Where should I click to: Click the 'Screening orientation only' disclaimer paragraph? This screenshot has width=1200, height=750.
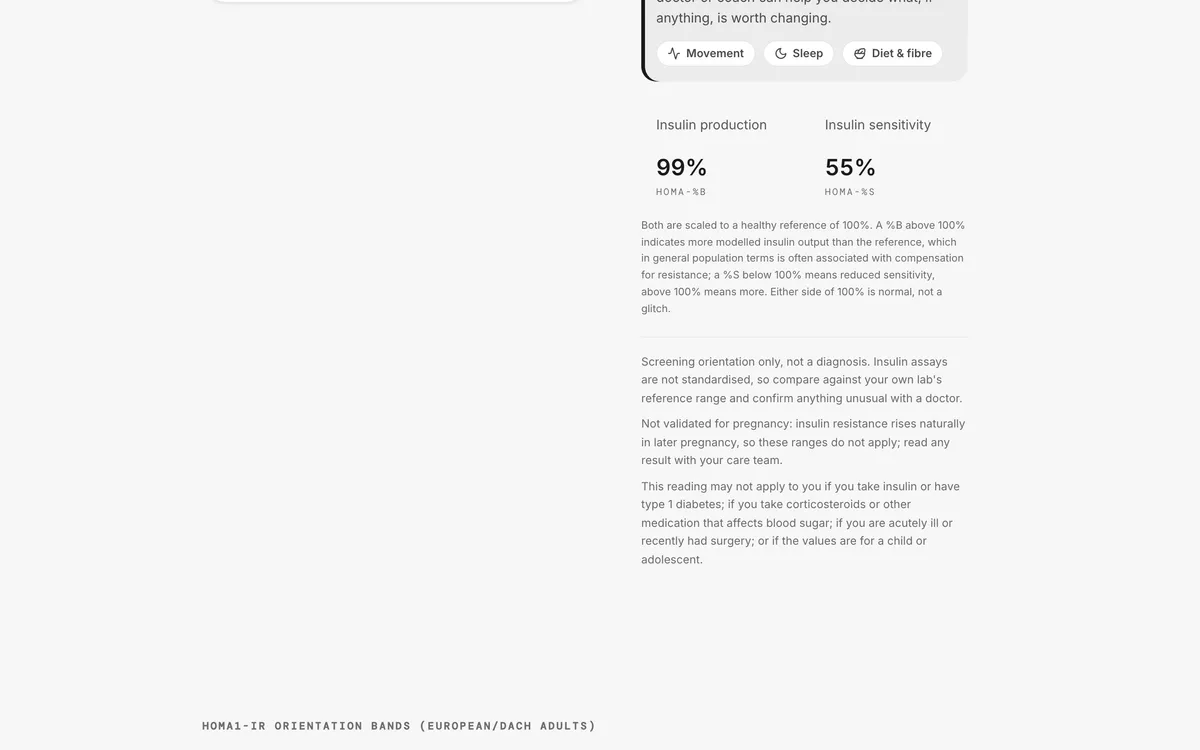click(803, 380)
